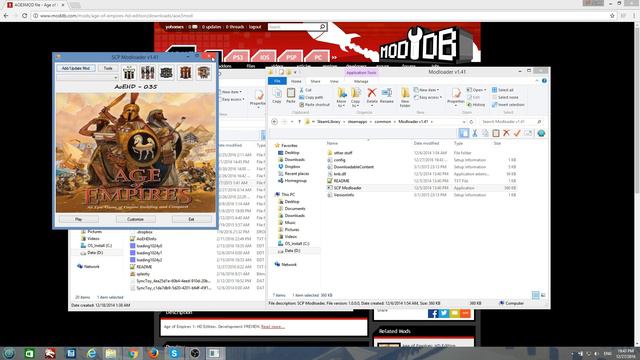Open the PC platform tab on ModDB

click(318, 57)
